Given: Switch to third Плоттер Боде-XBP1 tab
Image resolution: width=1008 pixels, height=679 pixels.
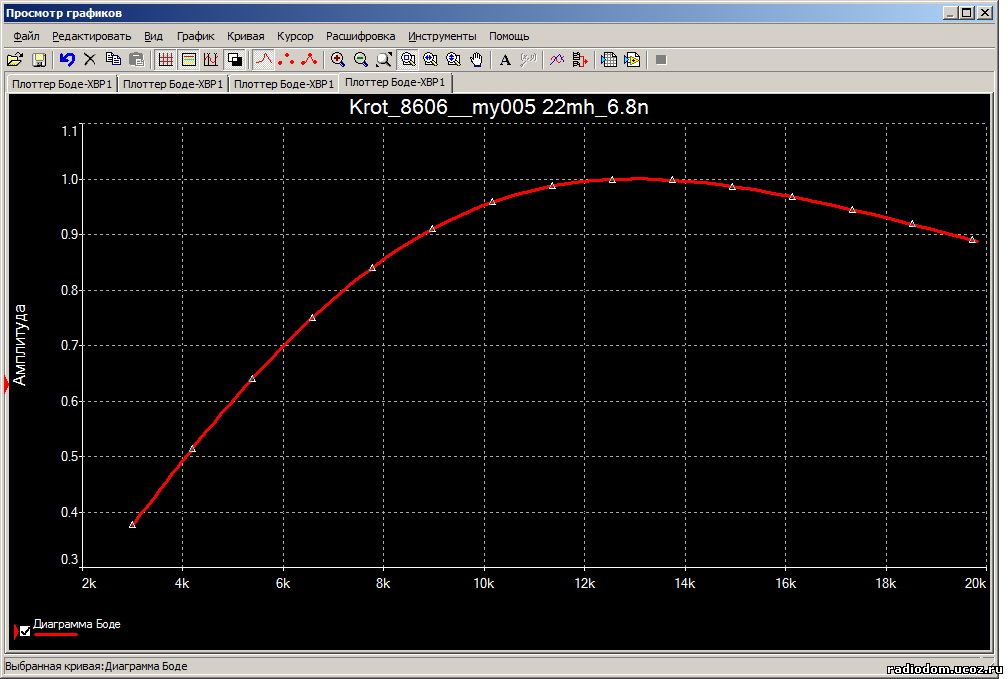Looking at the screenshot, I should 284,84.
